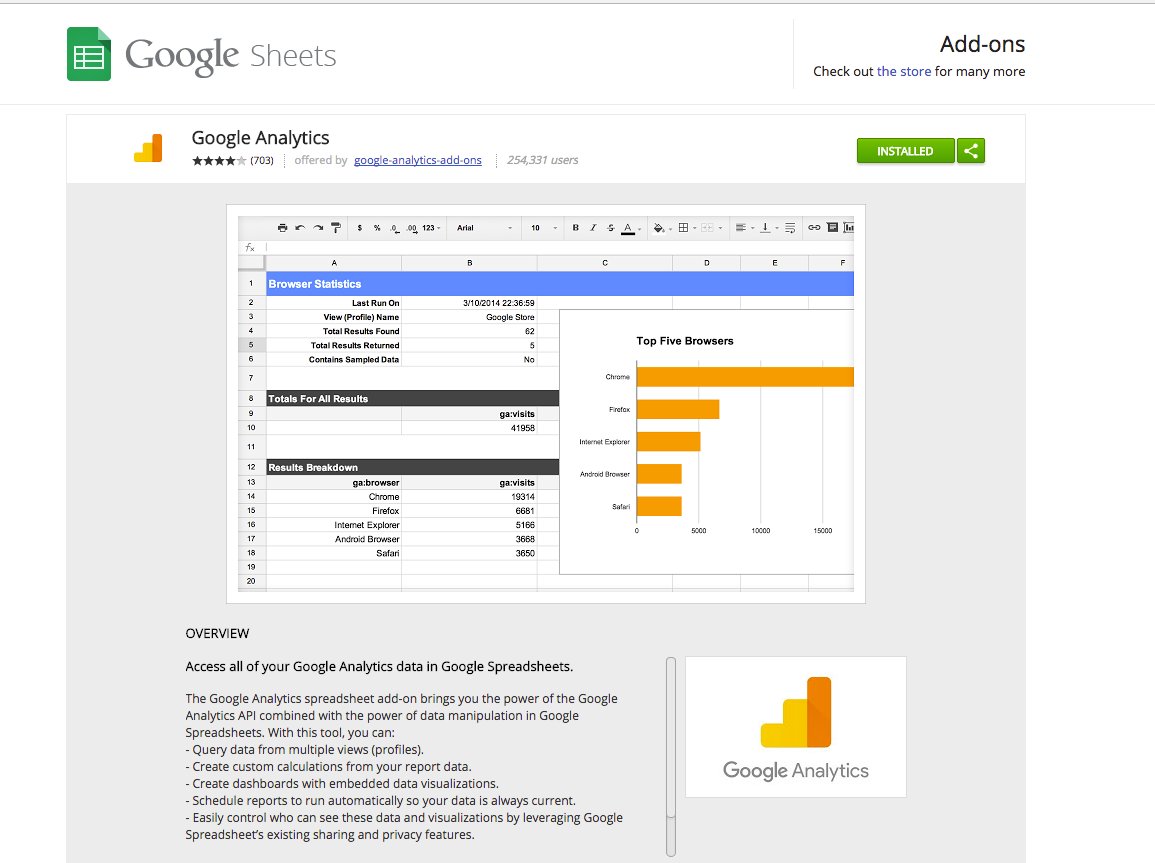Screen dimensions: 1155x863
Task: Click the Internet Explorer row label cell
Action: [334, 525]
